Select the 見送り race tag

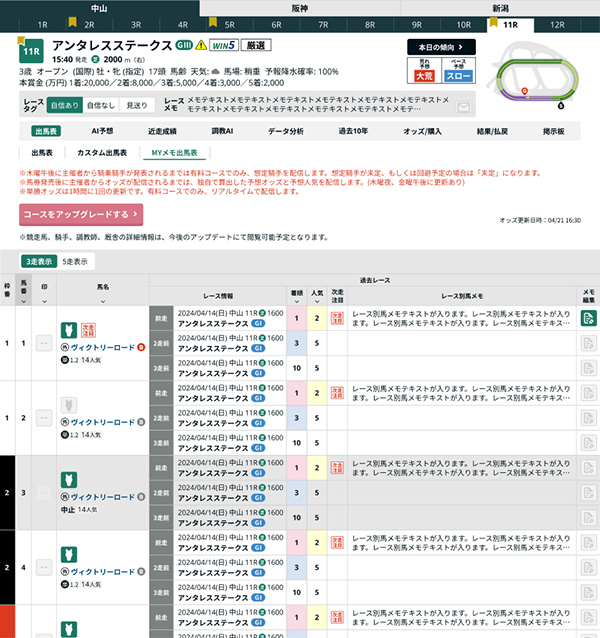136,105
